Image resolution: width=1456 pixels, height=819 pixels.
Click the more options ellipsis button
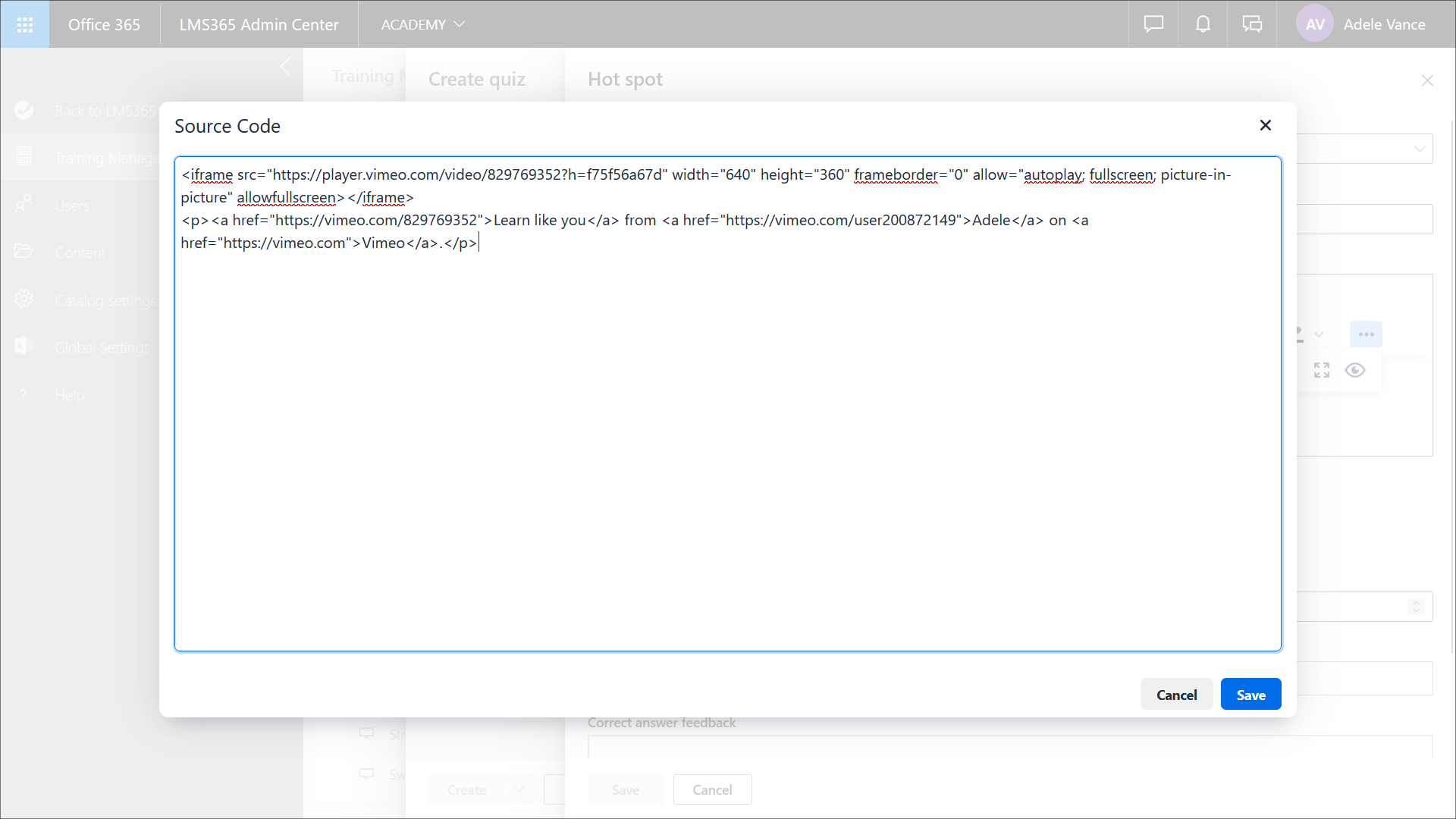point(1366,334)
